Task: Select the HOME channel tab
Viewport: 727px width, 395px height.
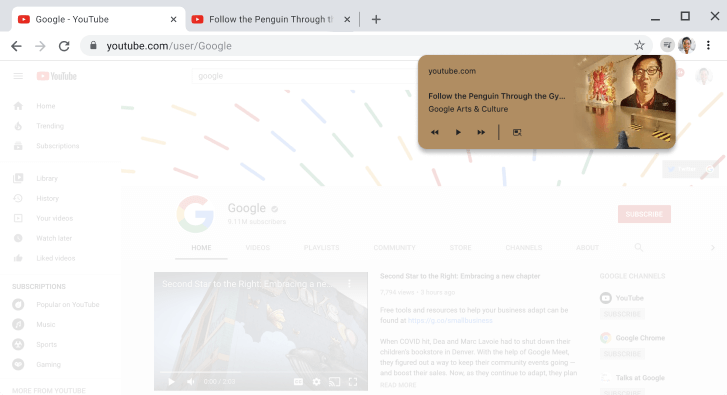Action: click(201, 248)
